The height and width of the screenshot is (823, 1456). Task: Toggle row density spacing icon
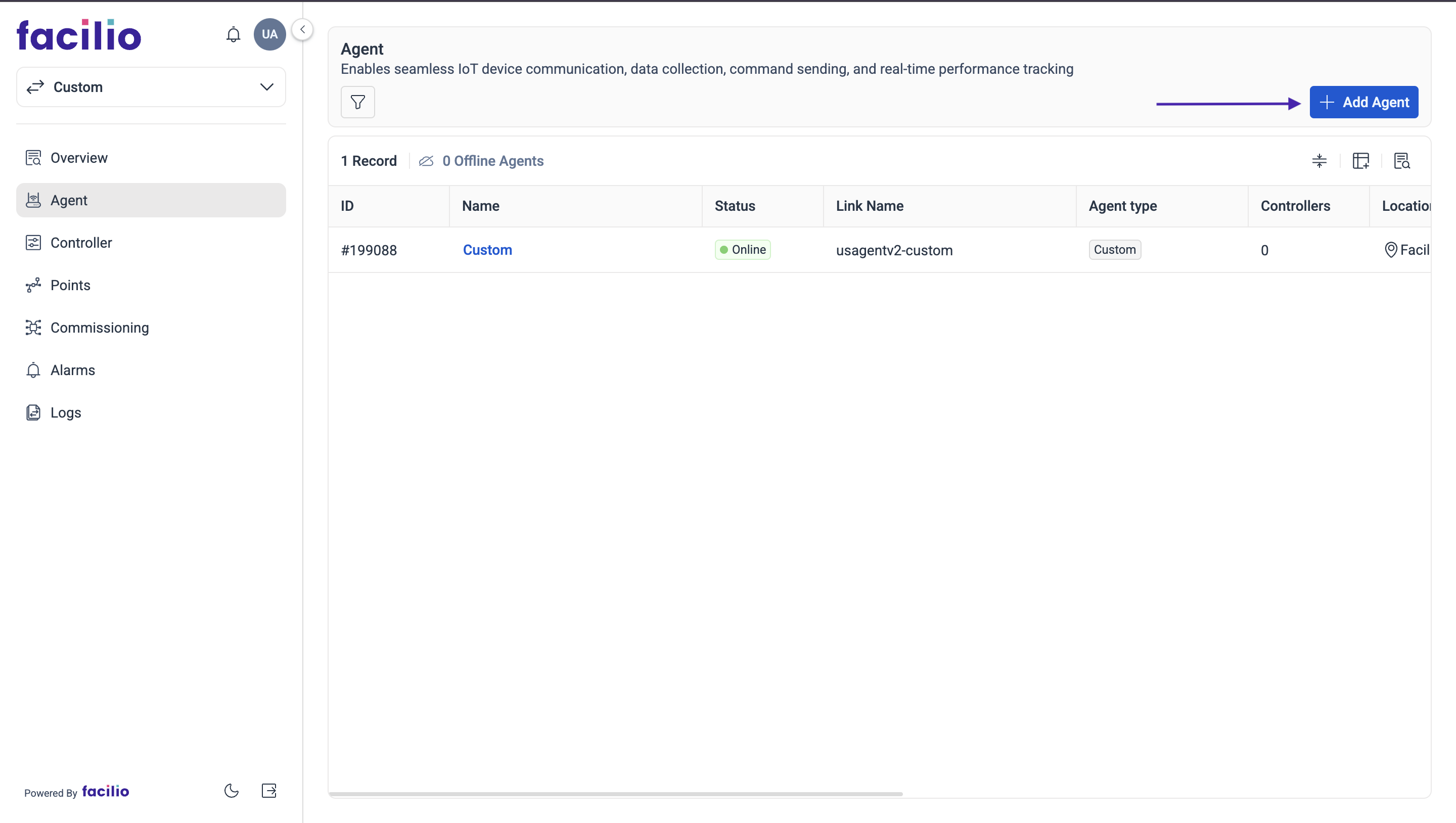[x=1318, y=161]
